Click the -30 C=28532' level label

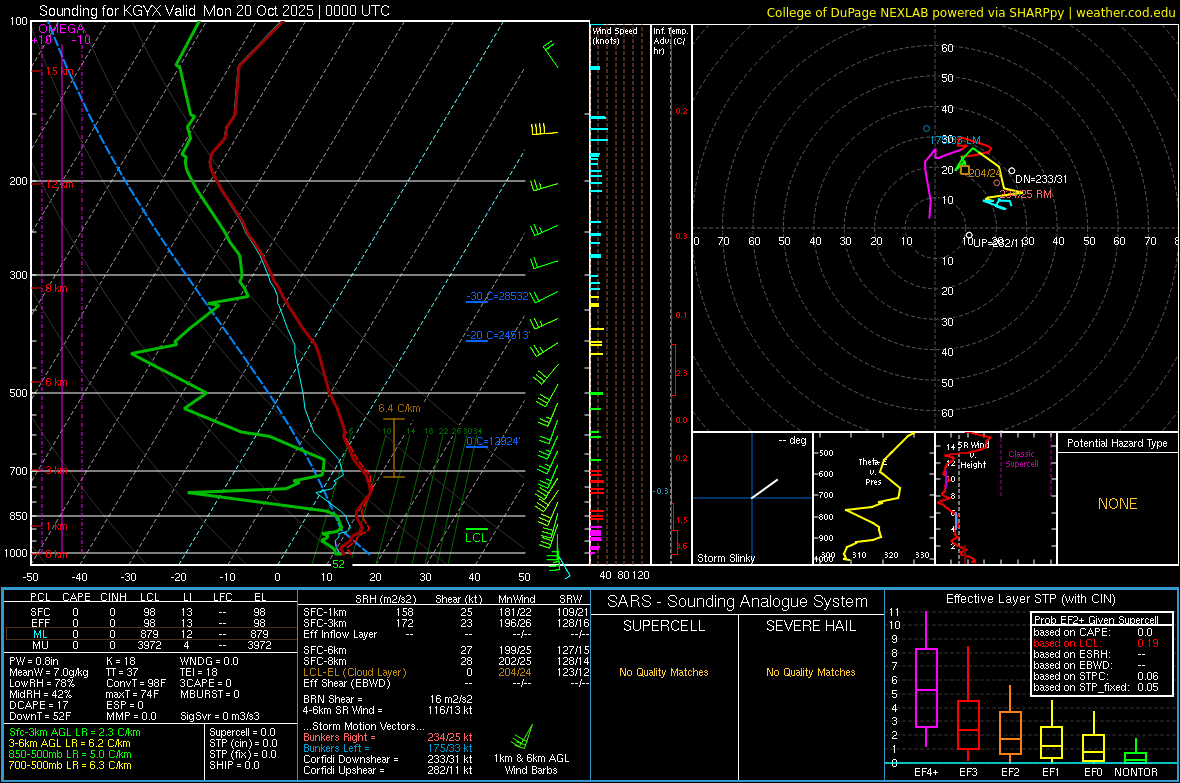(x=498, y=296)
